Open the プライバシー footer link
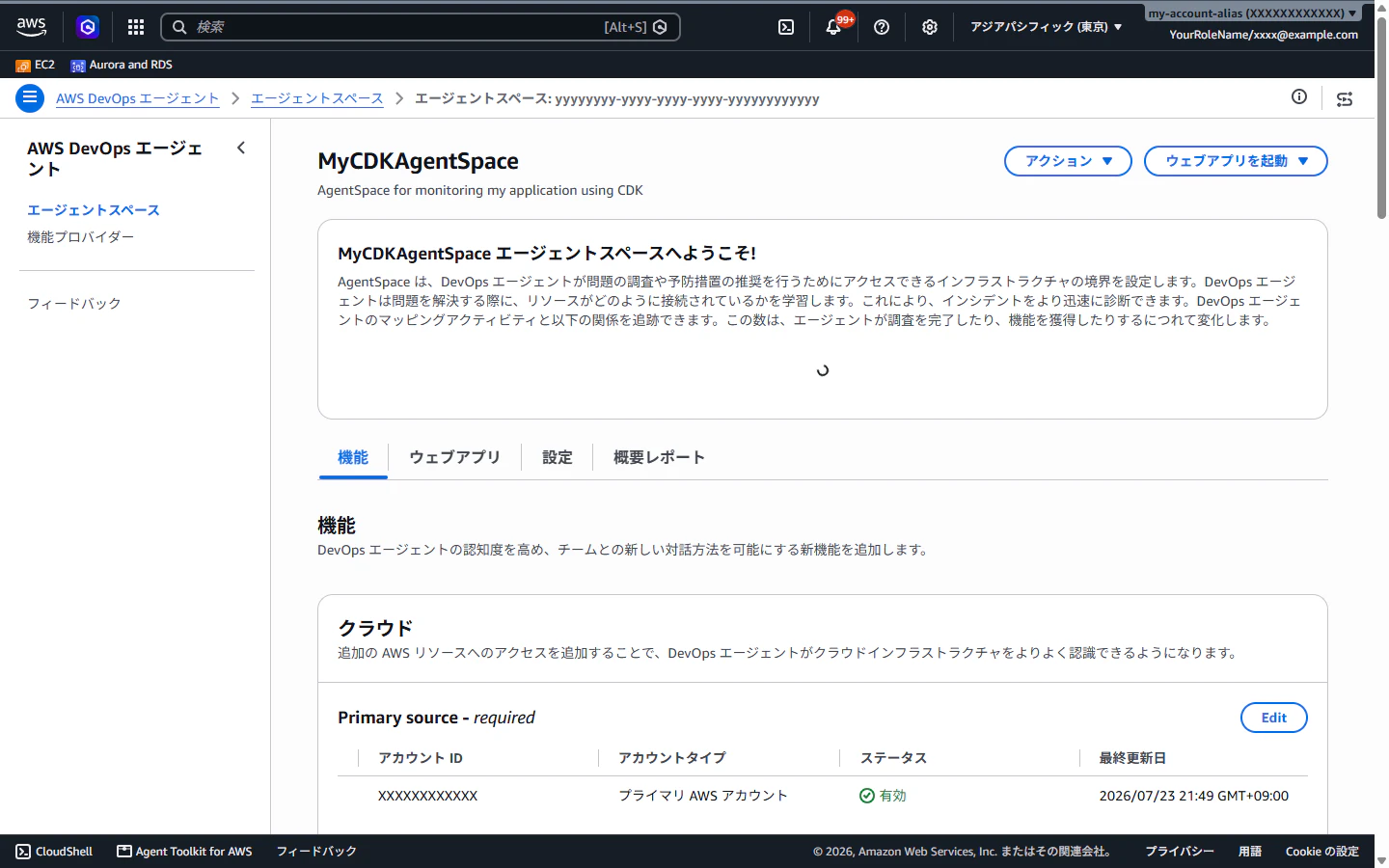This screenshot has width=1389, height=868. [1180, 852]
